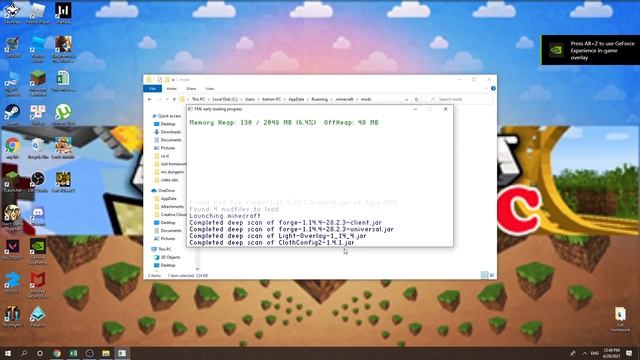Open the Share ribbon tab
Image resolution: width=640 pixels, height=360 pixels.
(x=191, y=89)
